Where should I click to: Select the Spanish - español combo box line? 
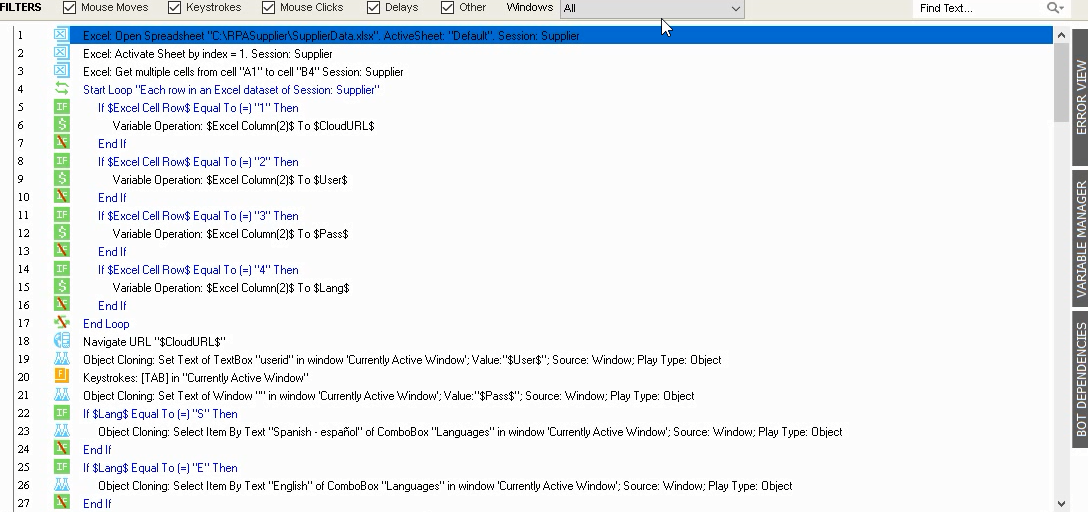(x=470, y=432)
